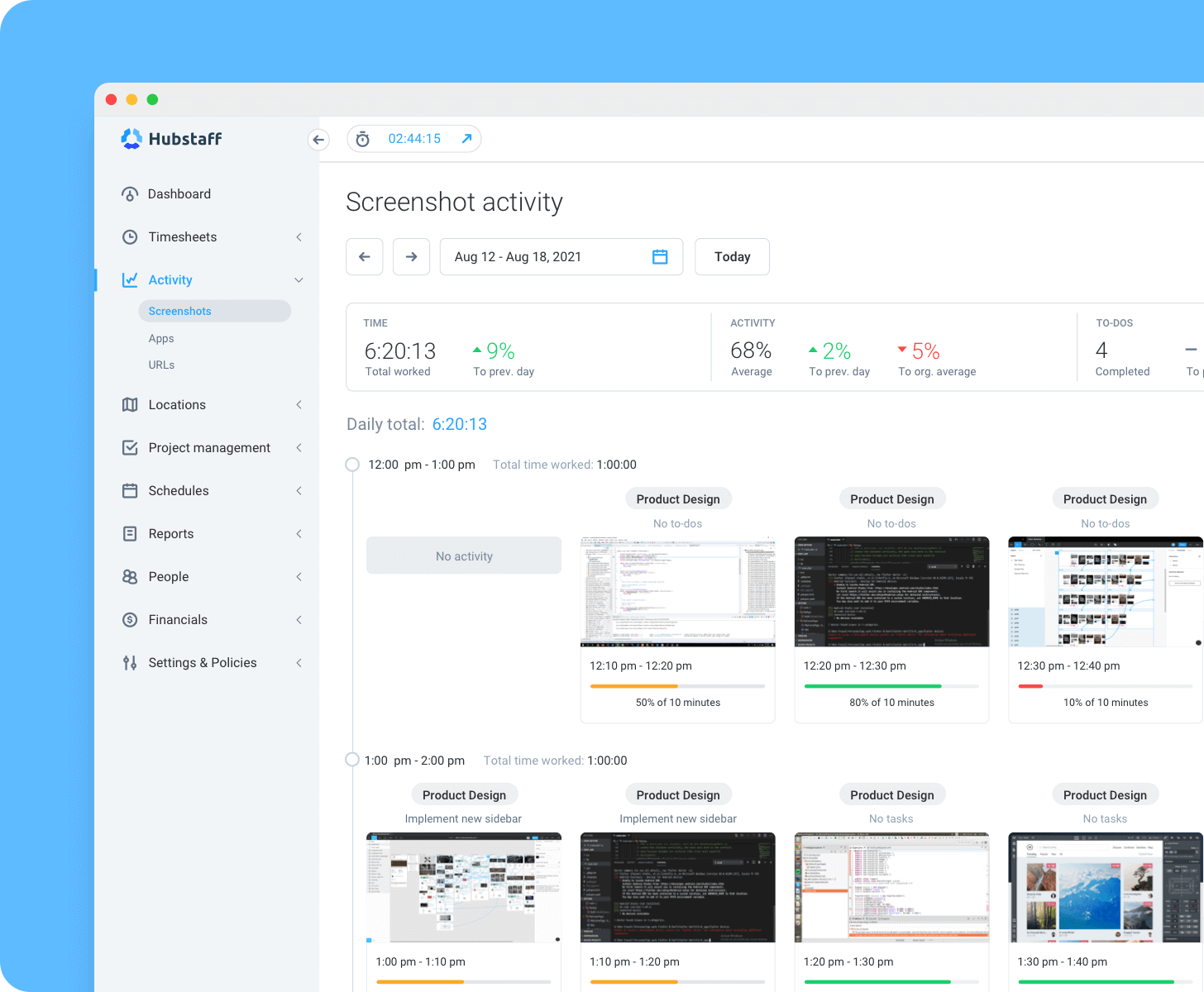Click the 4 Completed to-dos stat
1204x992 pixels.
click(1122, 360)
